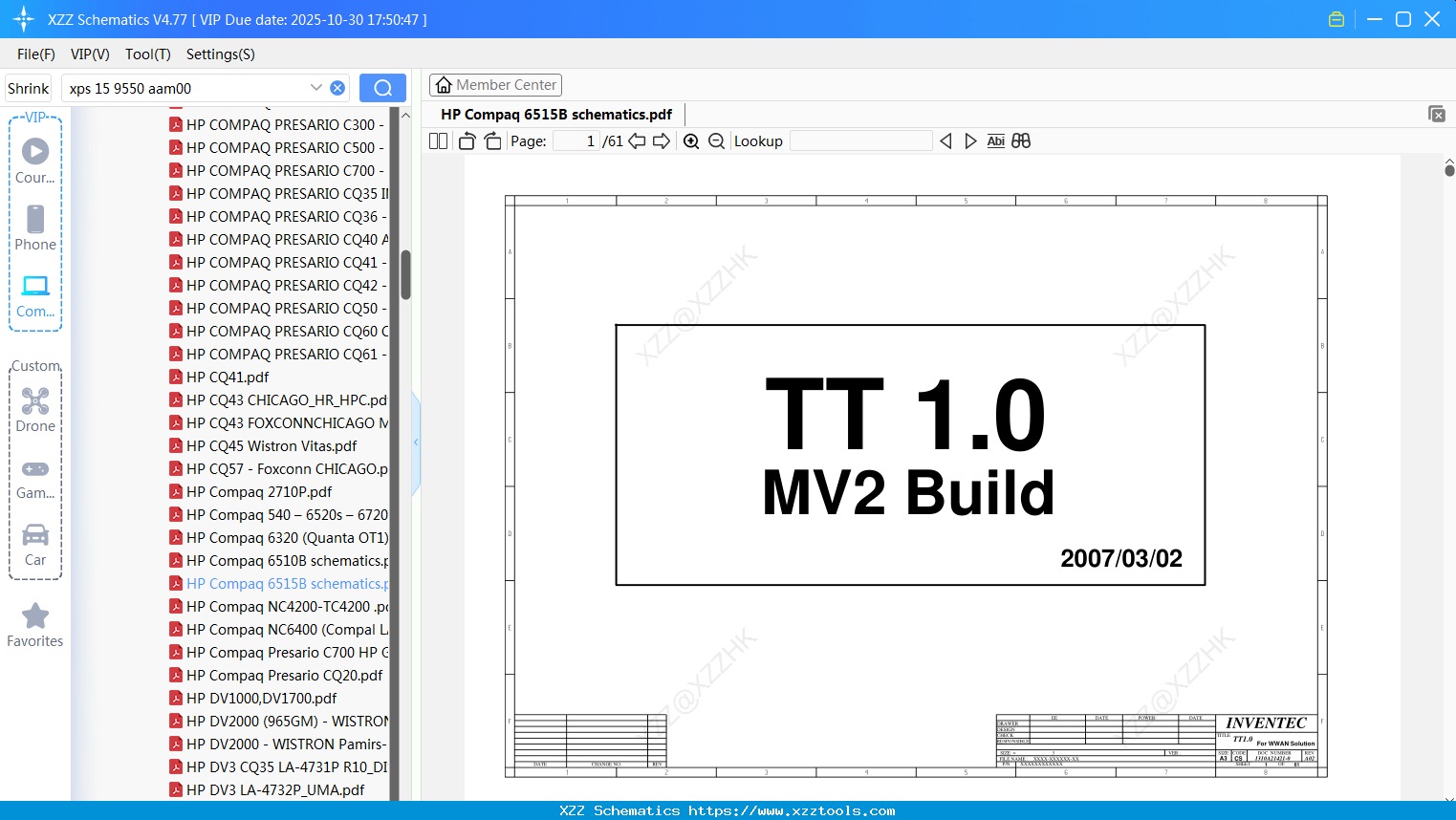Open HP Compaq 6510B schematics file
The width and height of the screenshot is (1456, 820).
(x=278, y=560)
